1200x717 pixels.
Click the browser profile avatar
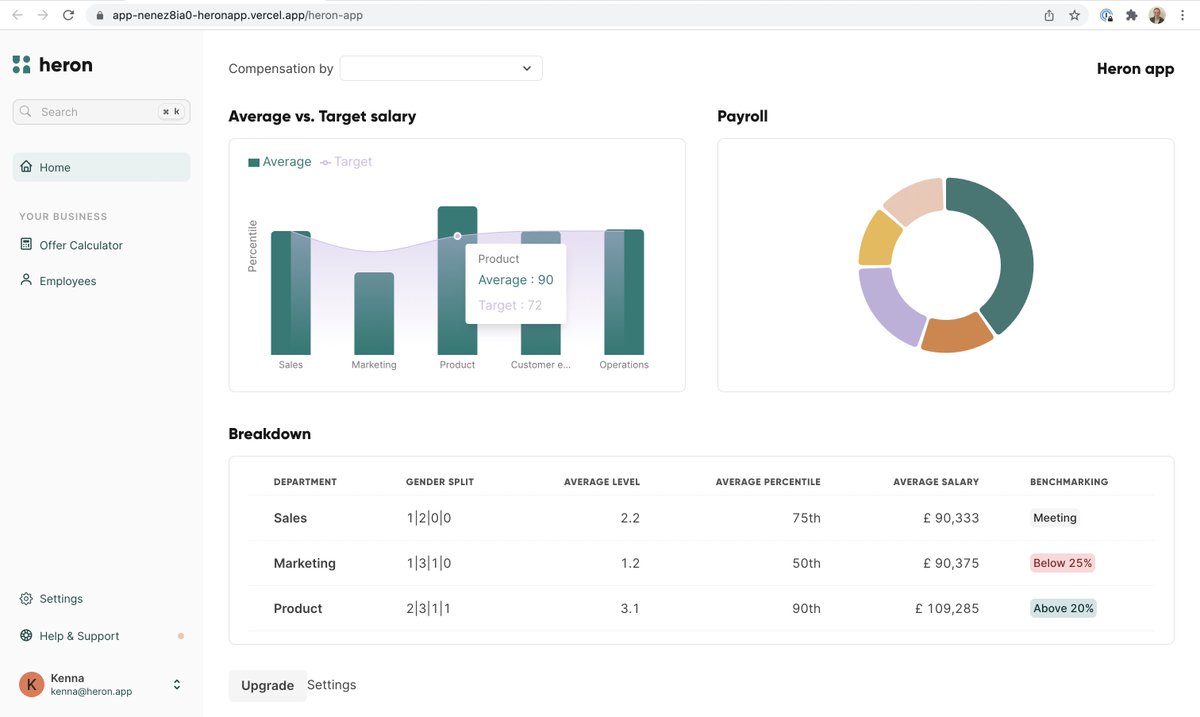[x=1157, y=15]
